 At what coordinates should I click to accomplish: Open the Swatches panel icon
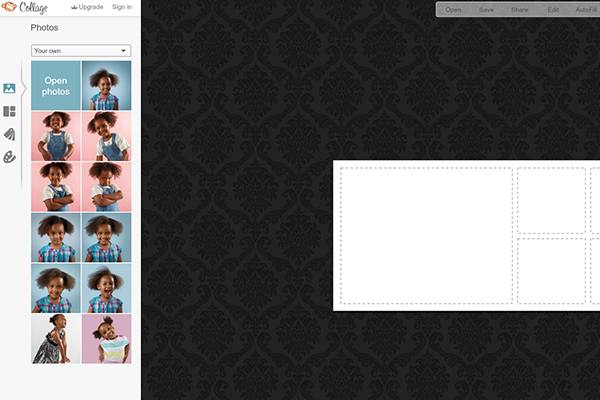[x=10, y=134]
